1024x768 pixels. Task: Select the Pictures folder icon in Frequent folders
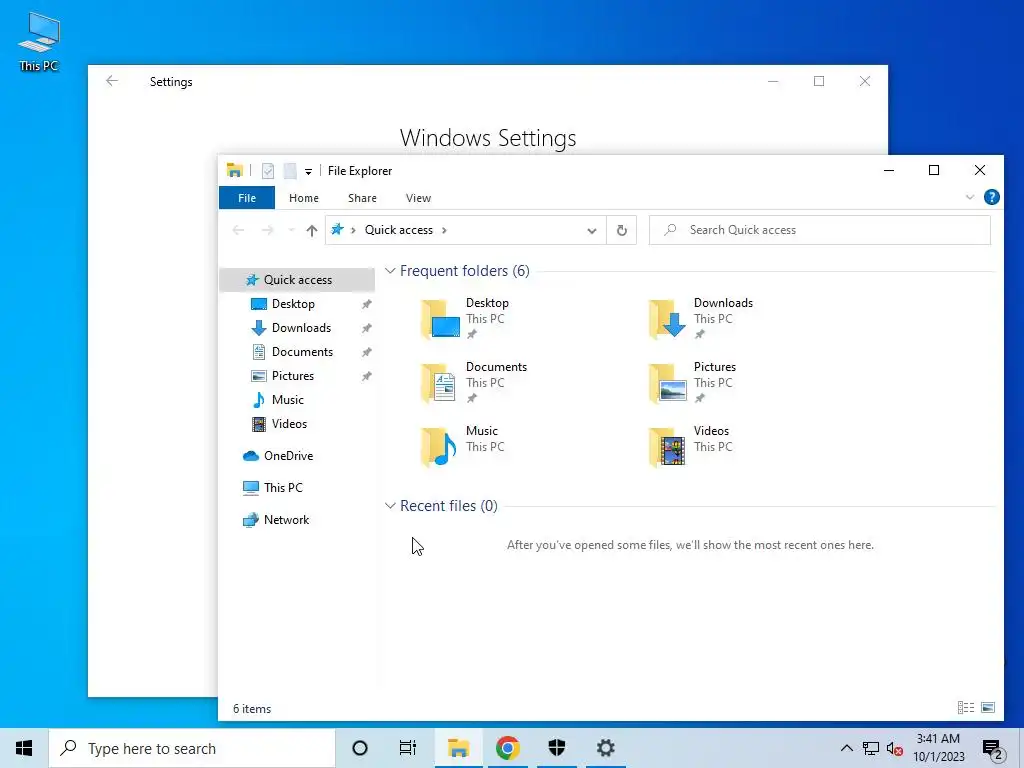tap(667, 383)
